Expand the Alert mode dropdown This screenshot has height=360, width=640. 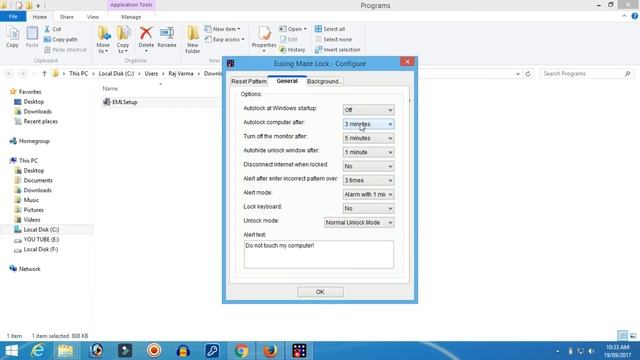point(368,194)
